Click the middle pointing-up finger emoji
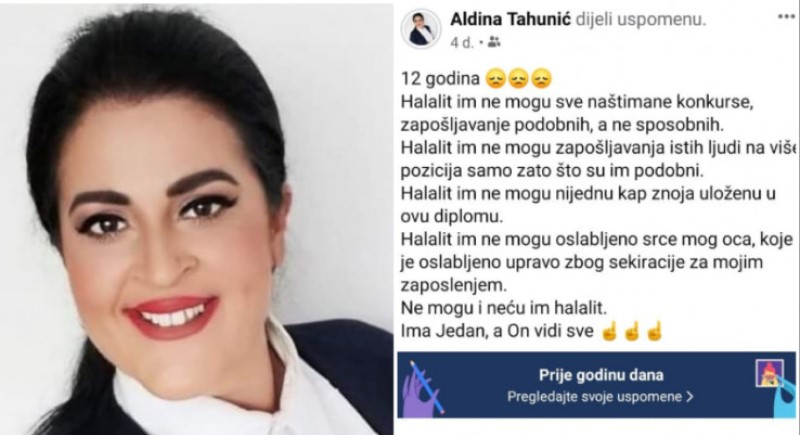Image resolution: width=800 pixels, height=435 pixels. (631, 332)
